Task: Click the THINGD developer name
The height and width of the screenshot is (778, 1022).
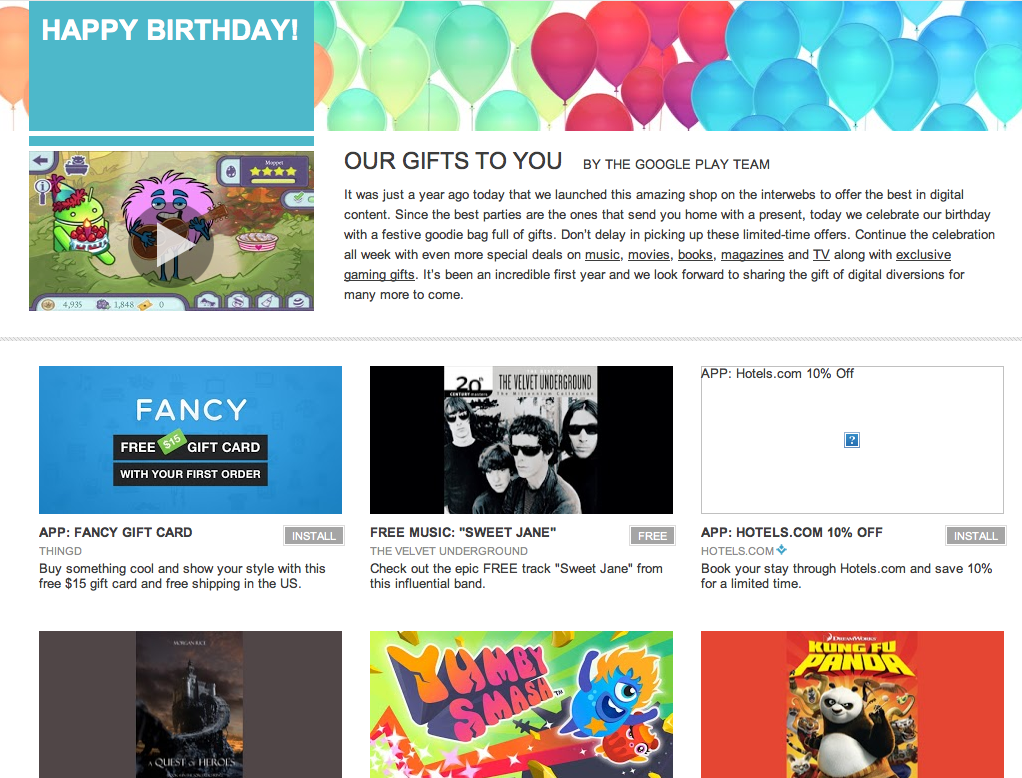Action: [x=60, y=551]
